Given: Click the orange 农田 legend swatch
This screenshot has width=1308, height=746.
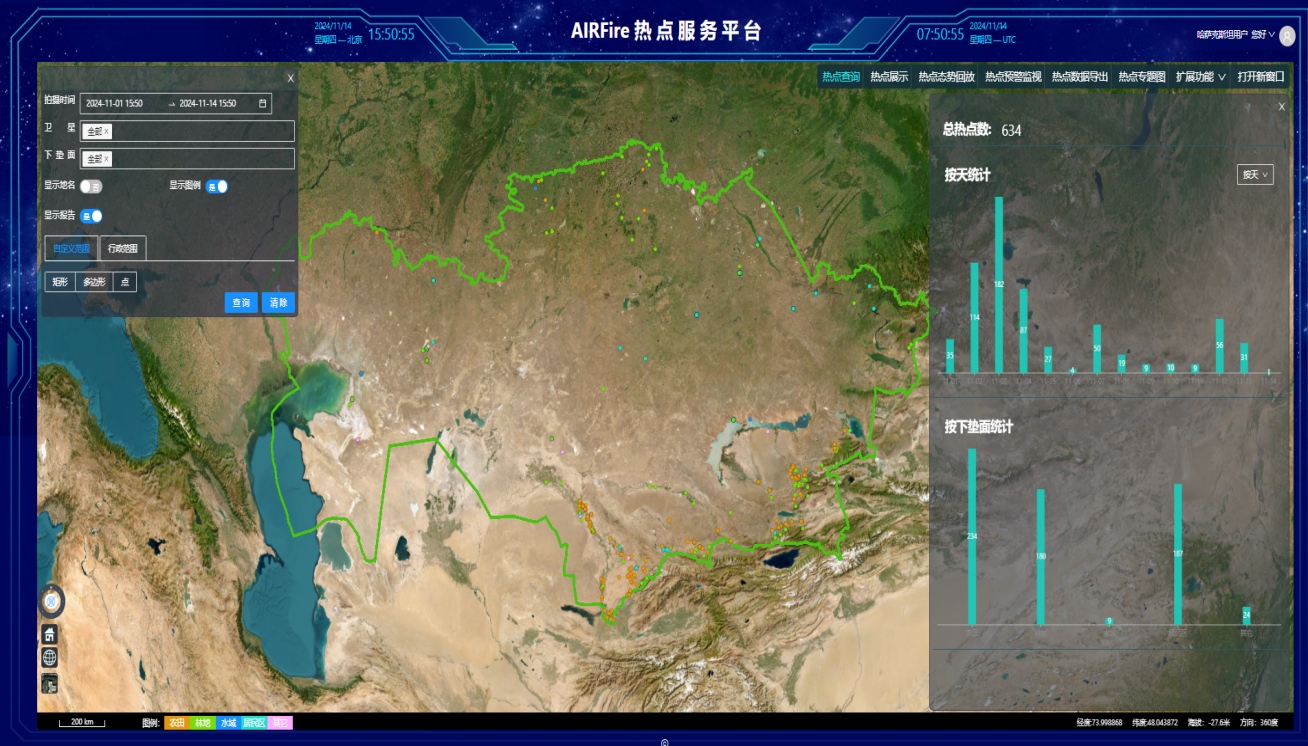Looking at the screenshot, I should (176, 722).
